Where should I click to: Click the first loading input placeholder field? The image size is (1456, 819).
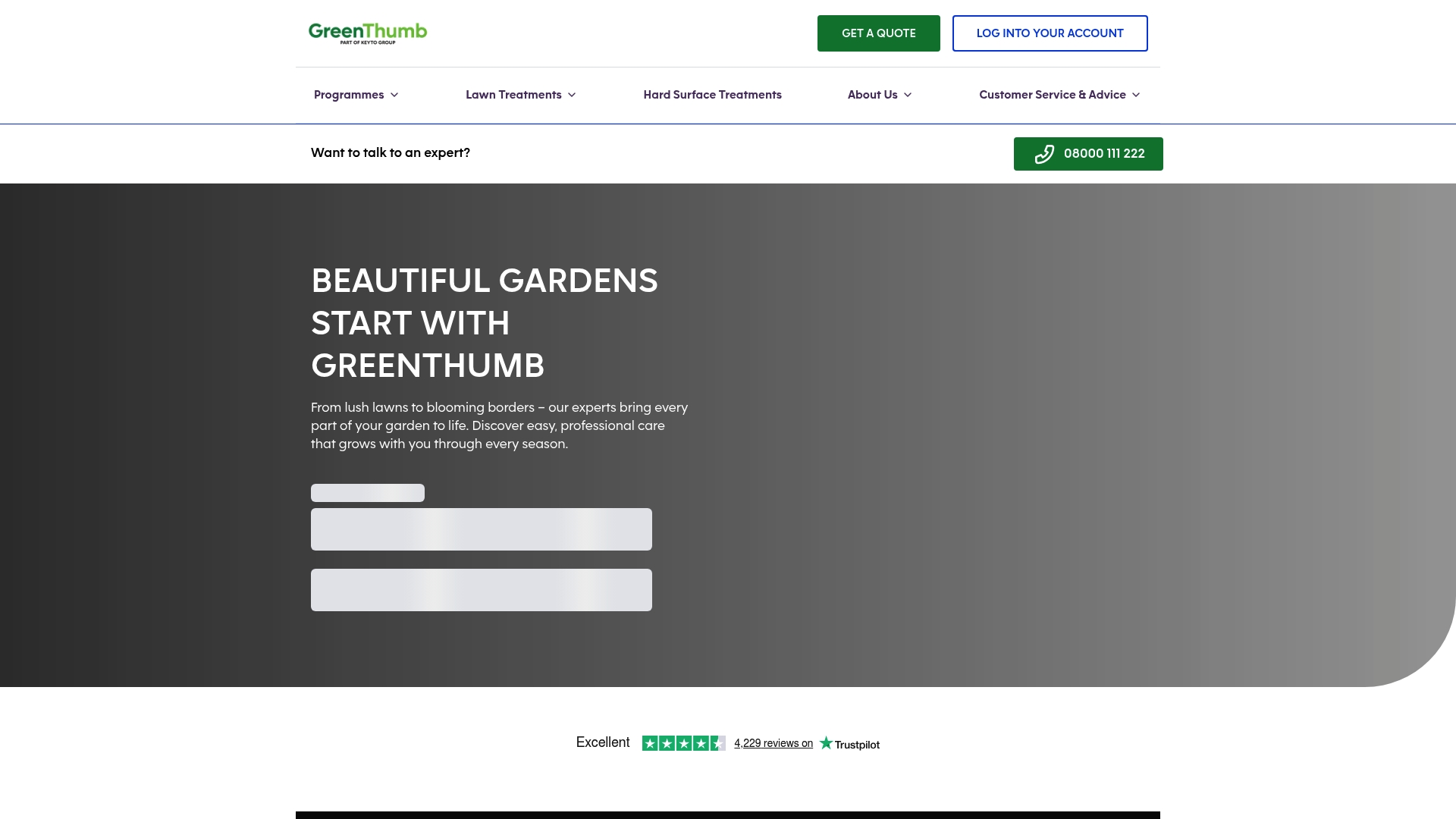[482, 529]
